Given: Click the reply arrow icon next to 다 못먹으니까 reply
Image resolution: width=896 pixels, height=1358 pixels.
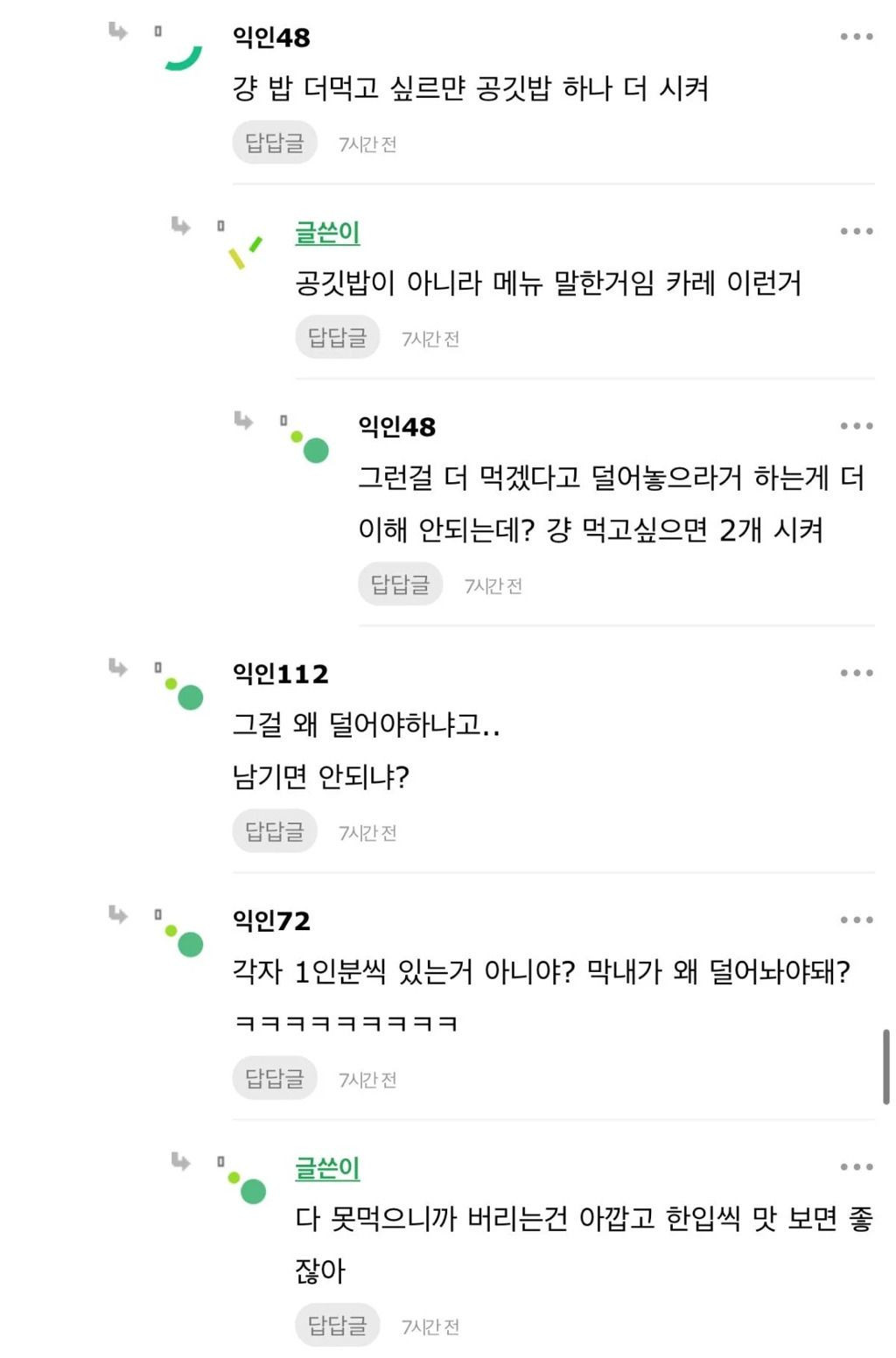Looking at the screenshot, I should tap(181, 1162).
